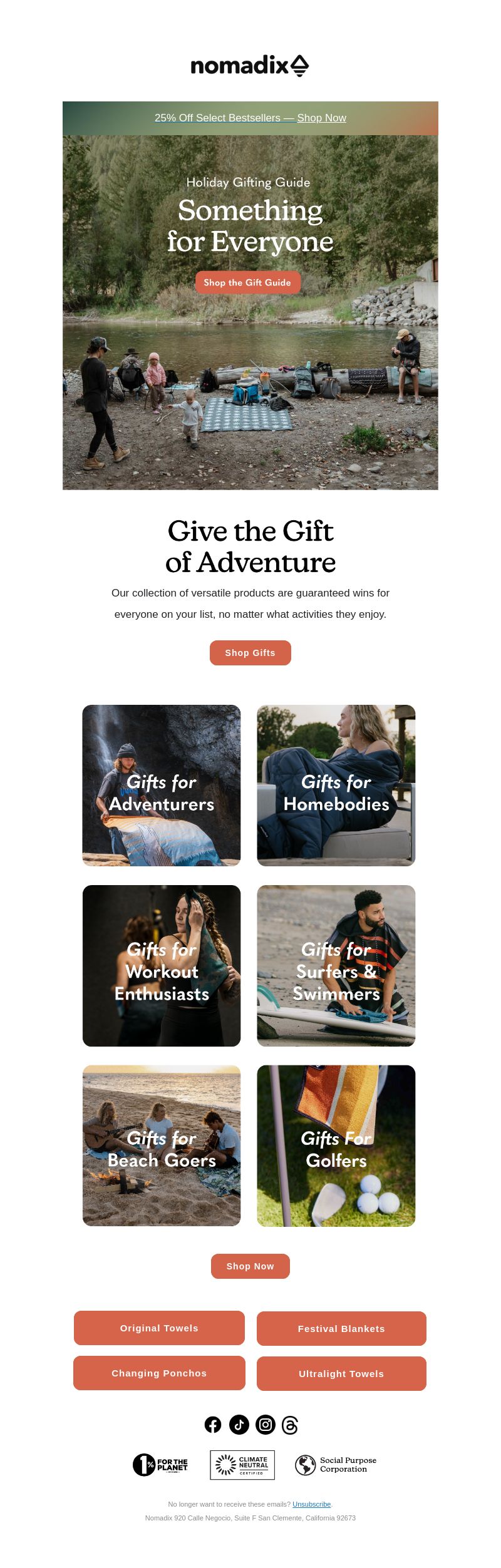Click the Social Purpose Corporation globe badge
The width and height of the screenshot is (501, 1568).
click(x=336, y=1465)
